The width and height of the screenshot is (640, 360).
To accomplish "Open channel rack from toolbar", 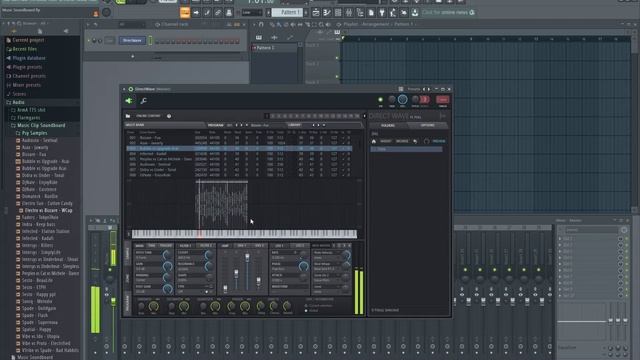I will [338, 13].
